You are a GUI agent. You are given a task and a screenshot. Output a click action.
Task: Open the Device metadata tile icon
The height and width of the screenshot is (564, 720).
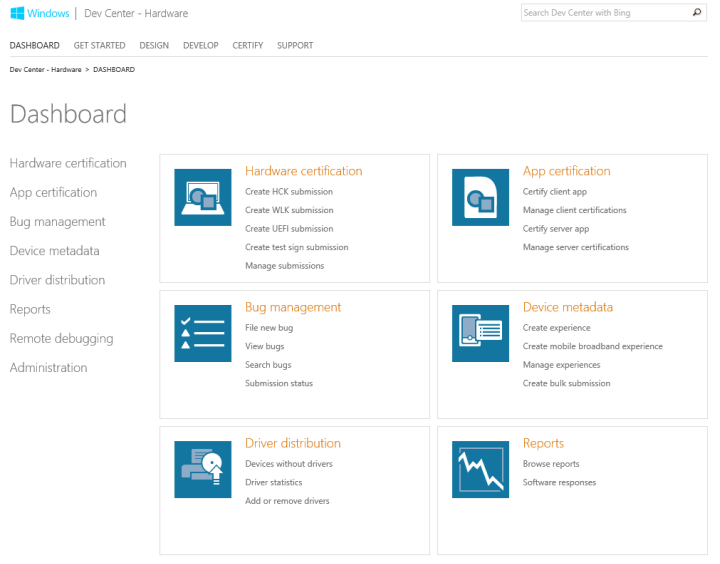pyautogui.click(x=480, y=333)
